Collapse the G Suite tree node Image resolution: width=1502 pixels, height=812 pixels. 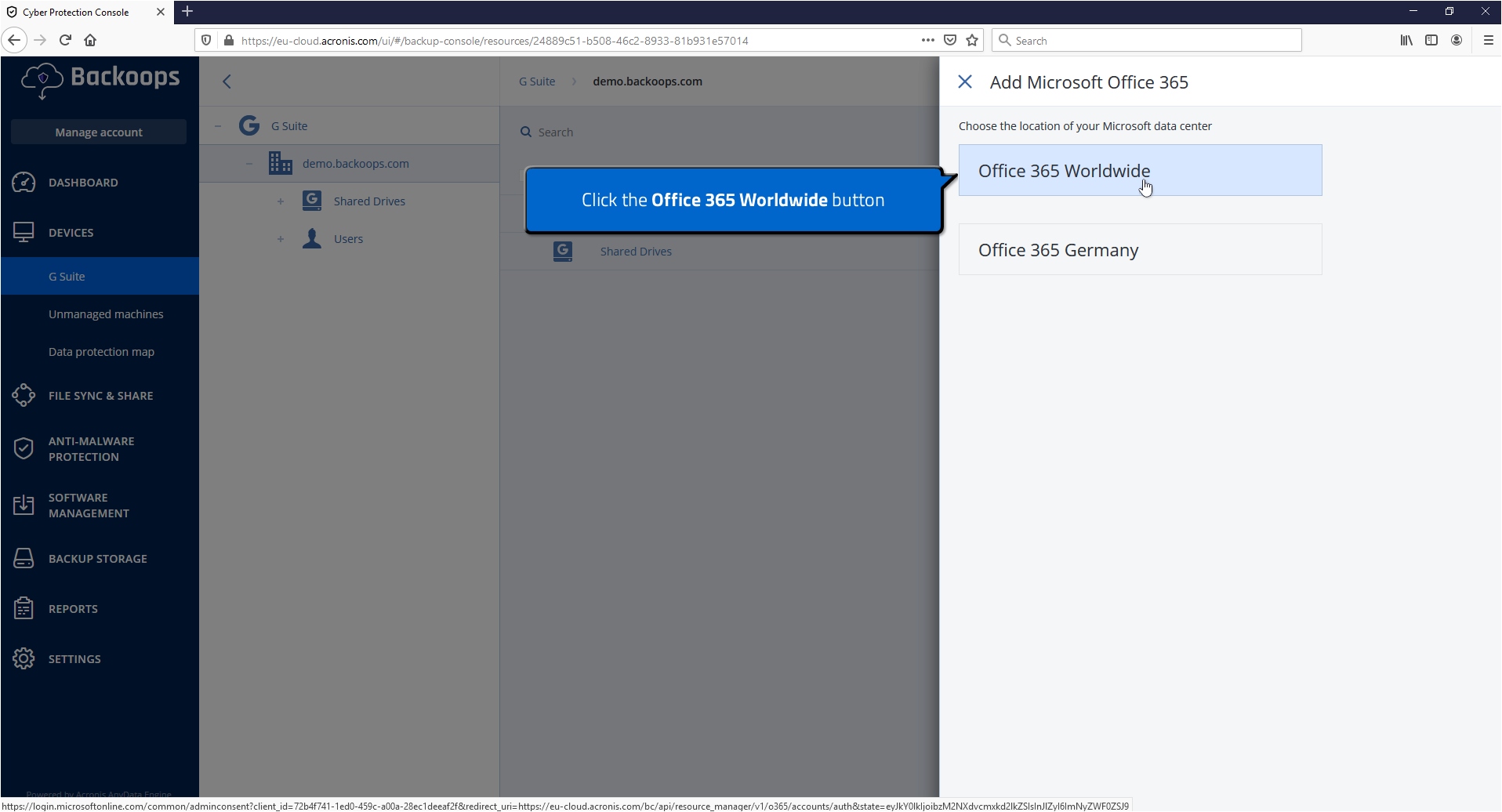pos(218,125)
